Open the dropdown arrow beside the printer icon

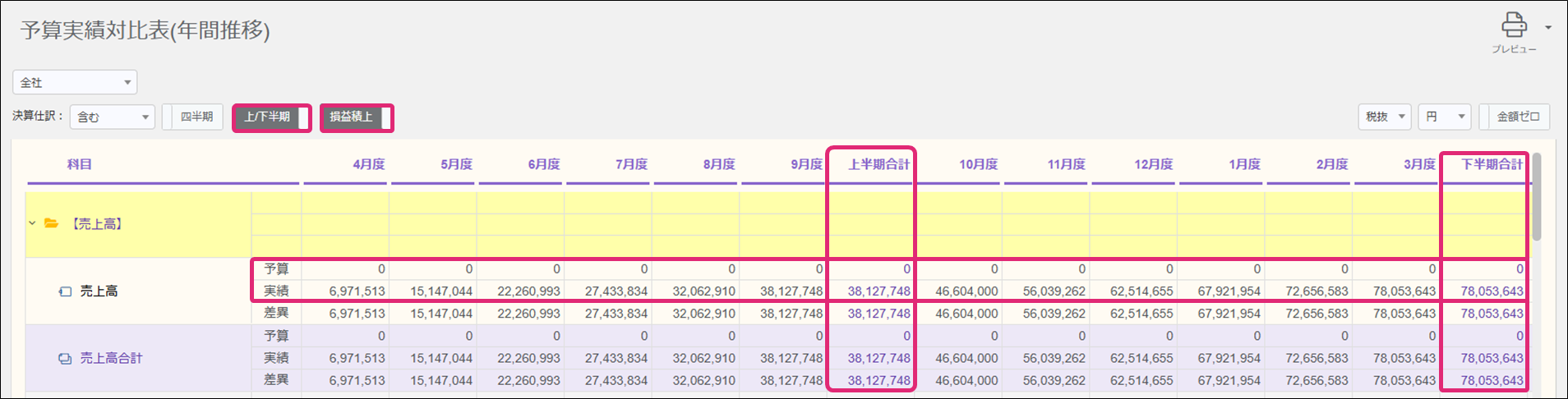point(1548,27)
